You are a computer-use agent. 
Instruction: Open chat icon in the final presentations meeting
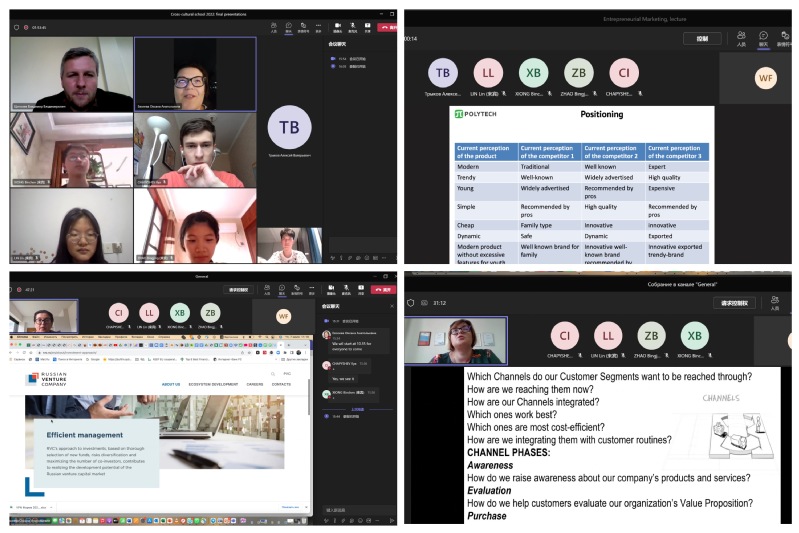coord(288,26)
